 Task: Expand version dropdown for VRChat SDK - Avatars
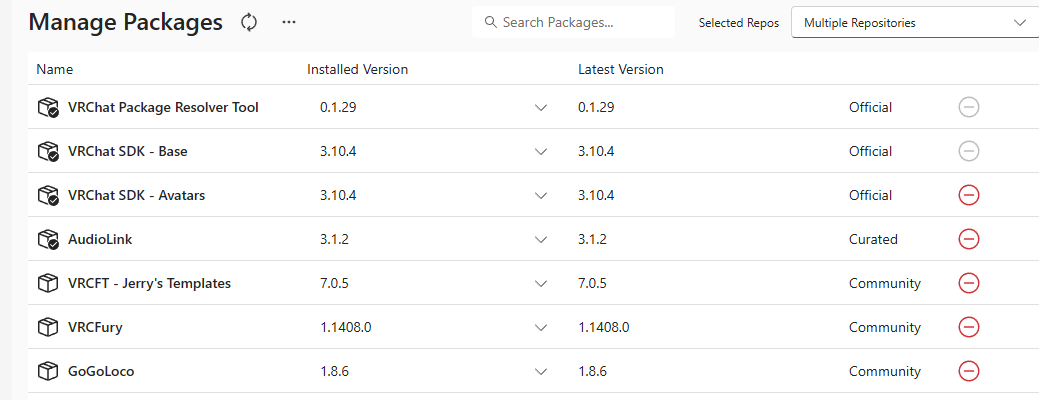point(541,196)
